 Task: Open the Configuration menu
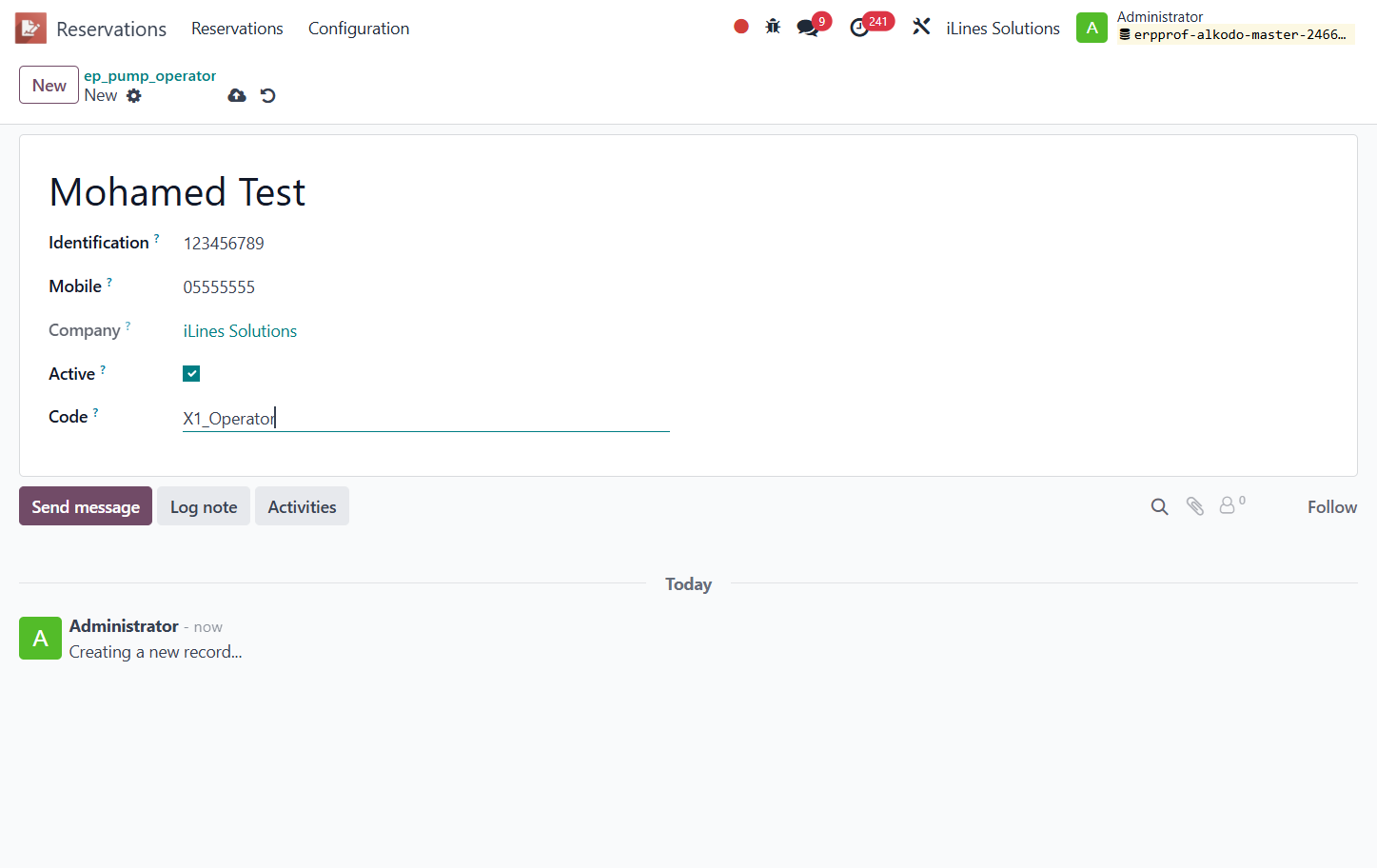coord(359,29)
